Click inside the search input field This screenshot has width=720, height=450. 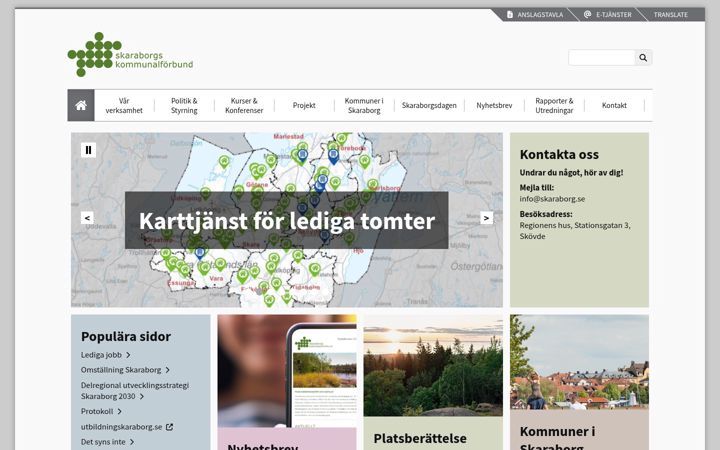(602, 58)
